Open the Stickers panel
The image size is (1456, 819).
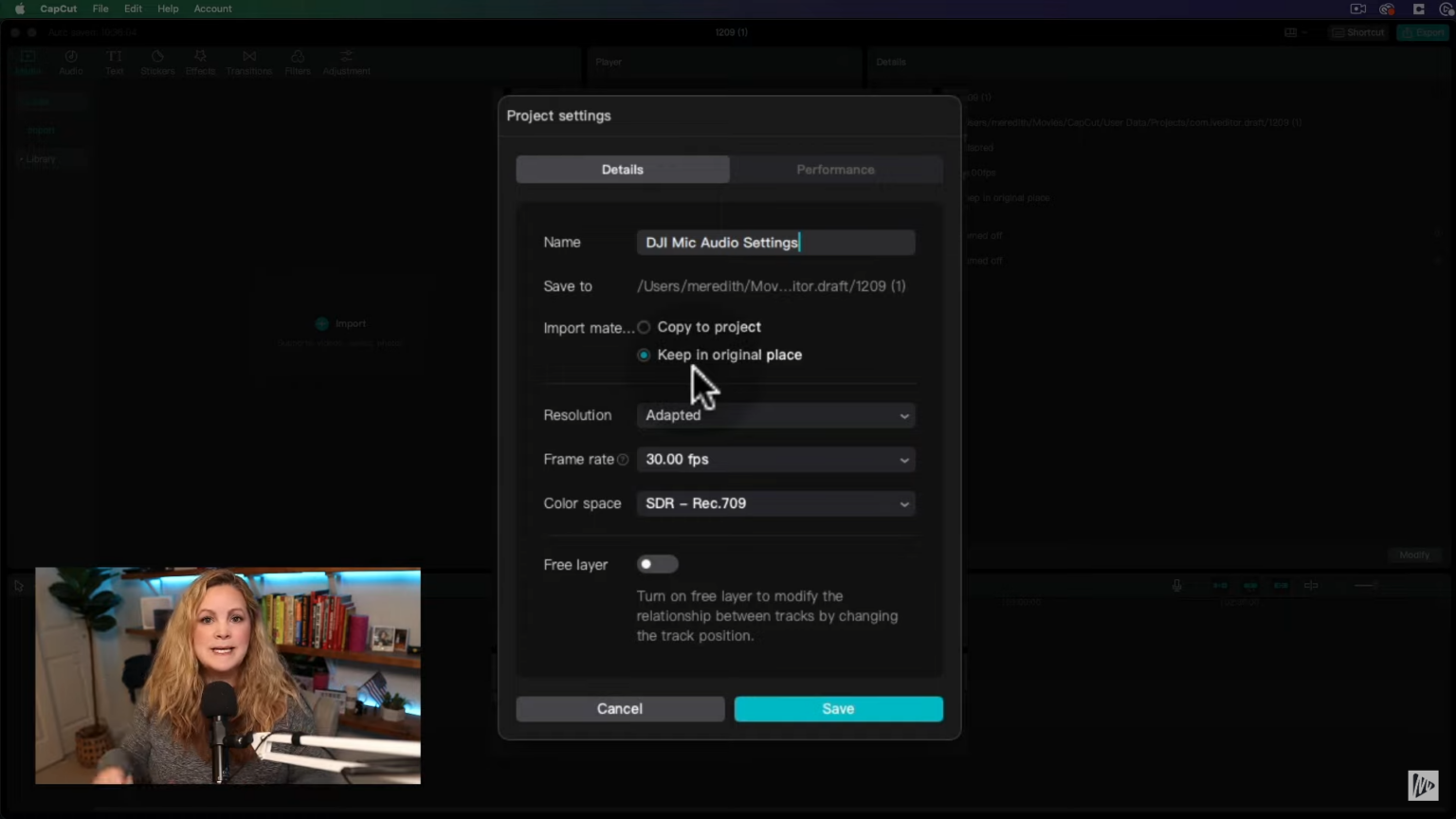[x=157, y=62]
